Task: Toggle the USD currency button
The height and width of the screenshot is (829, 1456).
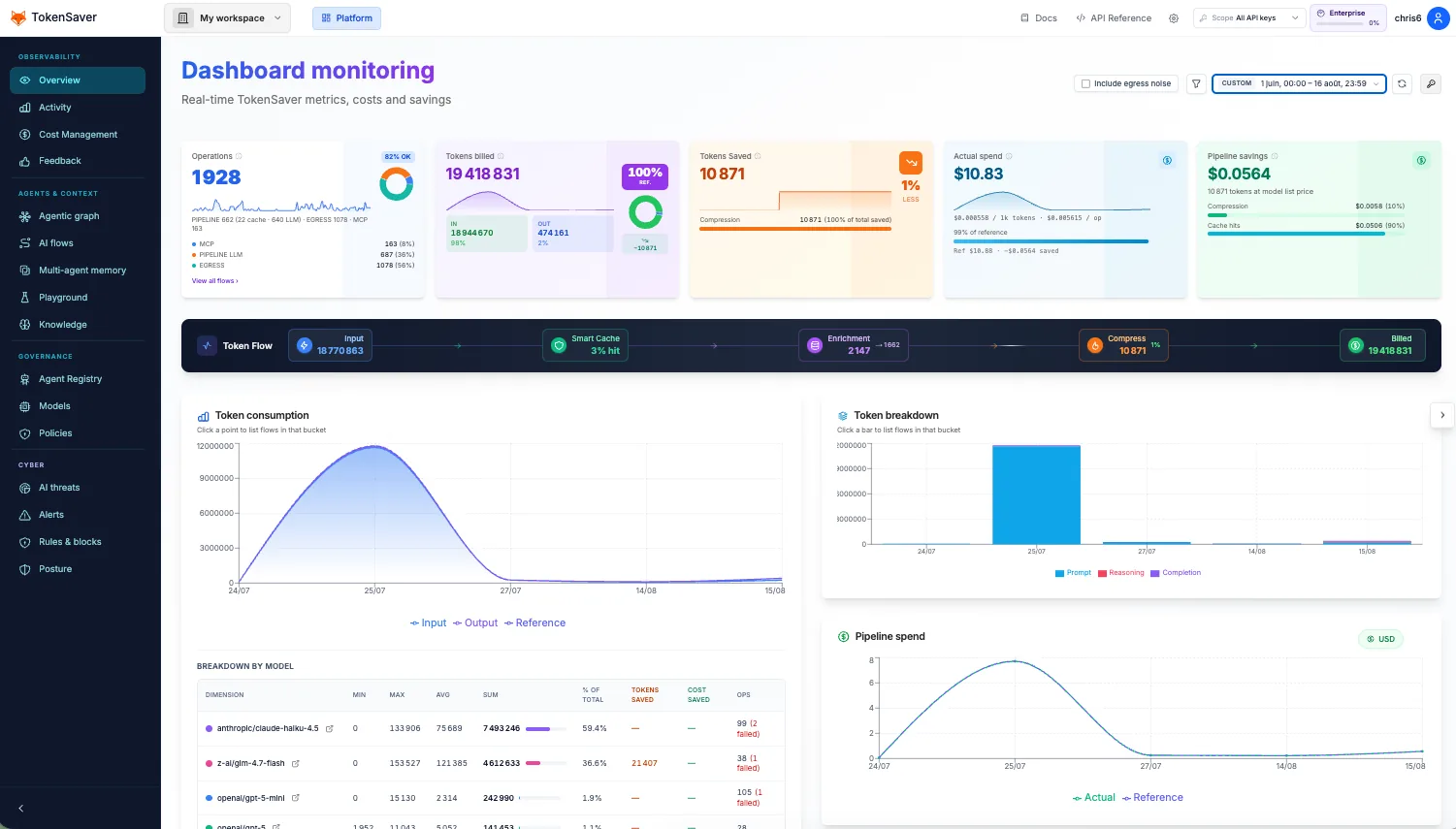Action: [1380, 639]
